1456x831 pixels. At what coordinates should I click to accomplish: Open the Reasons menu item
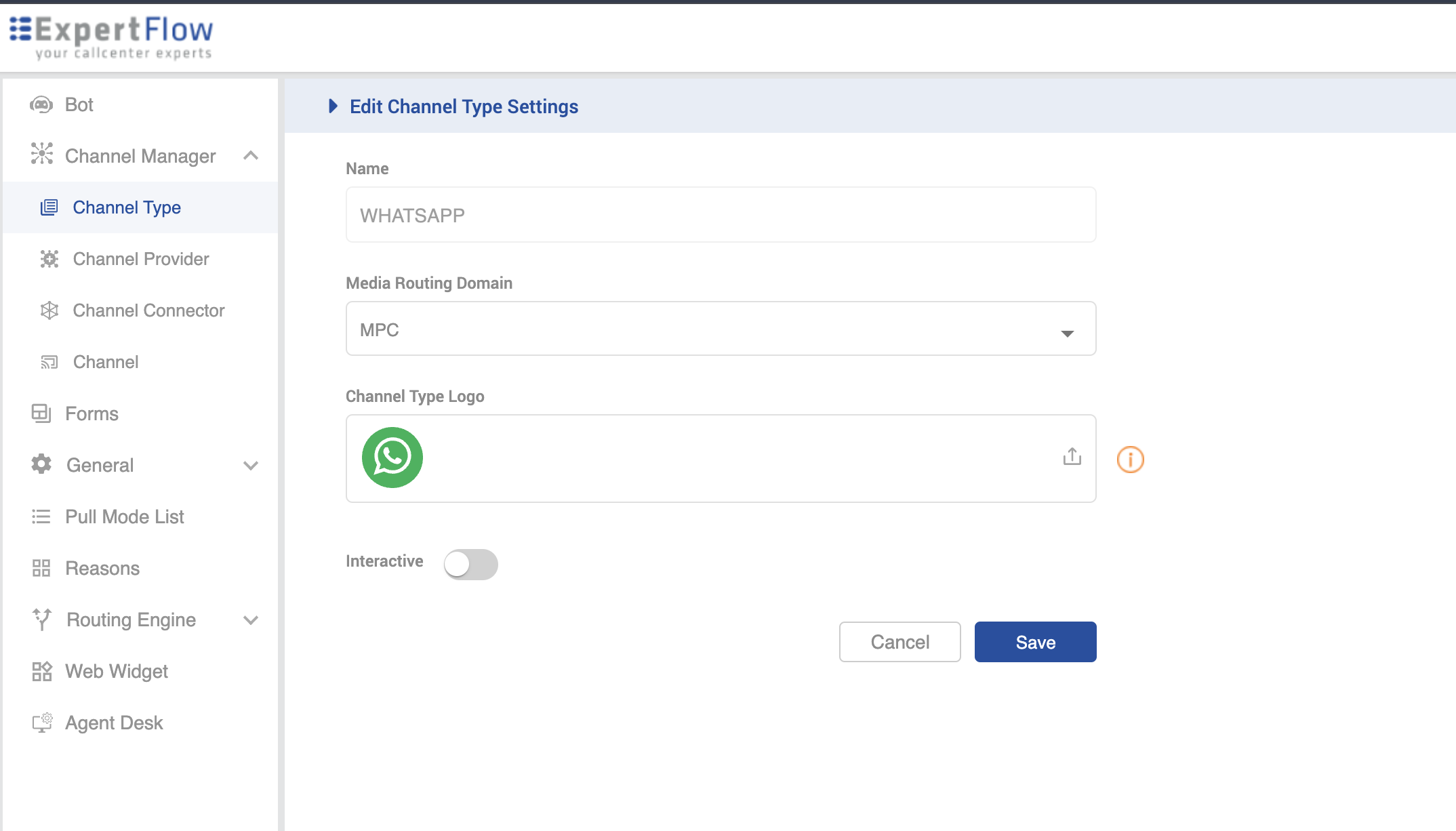click(102, 568)
